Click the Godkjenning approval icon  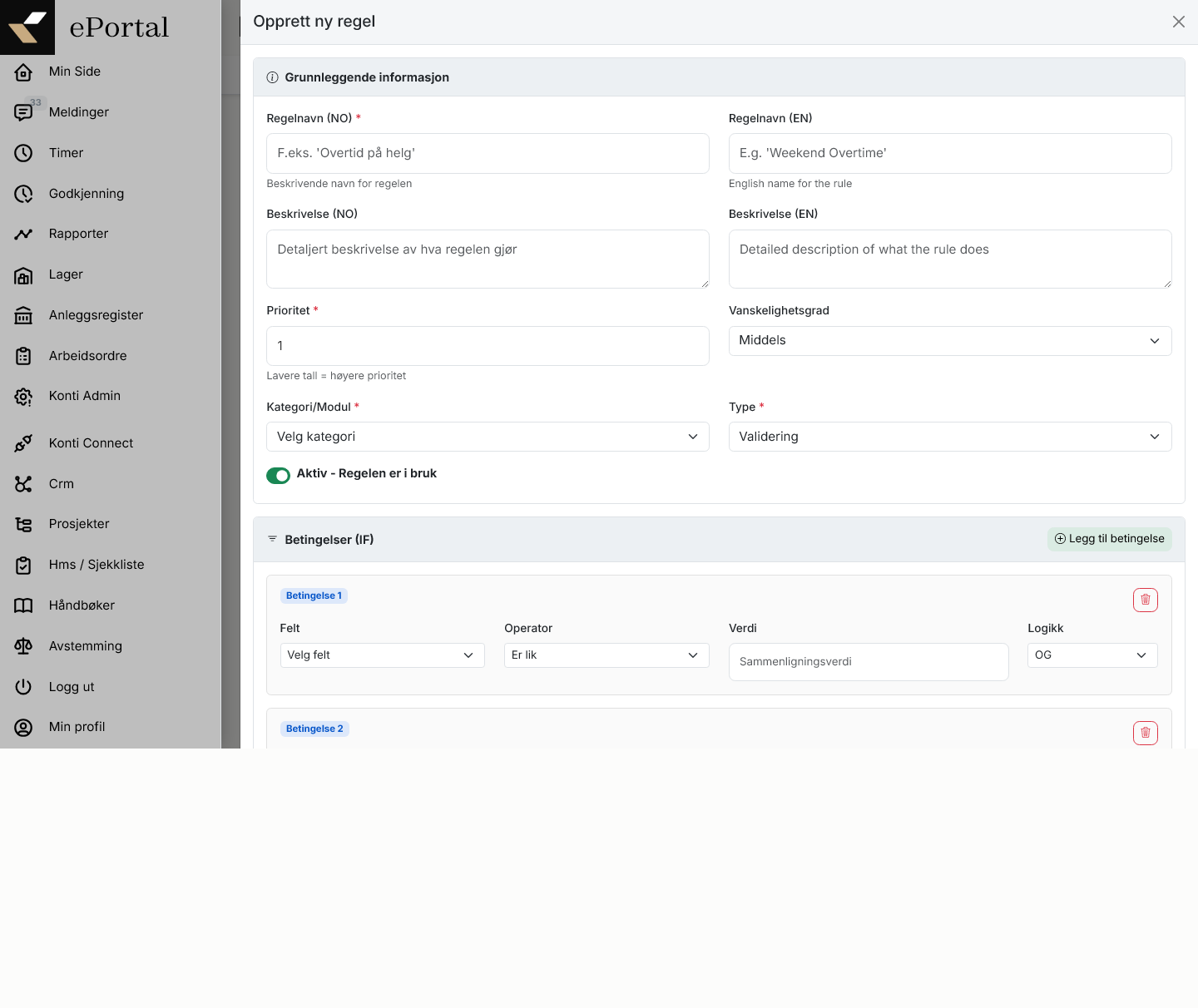[23, 194]
